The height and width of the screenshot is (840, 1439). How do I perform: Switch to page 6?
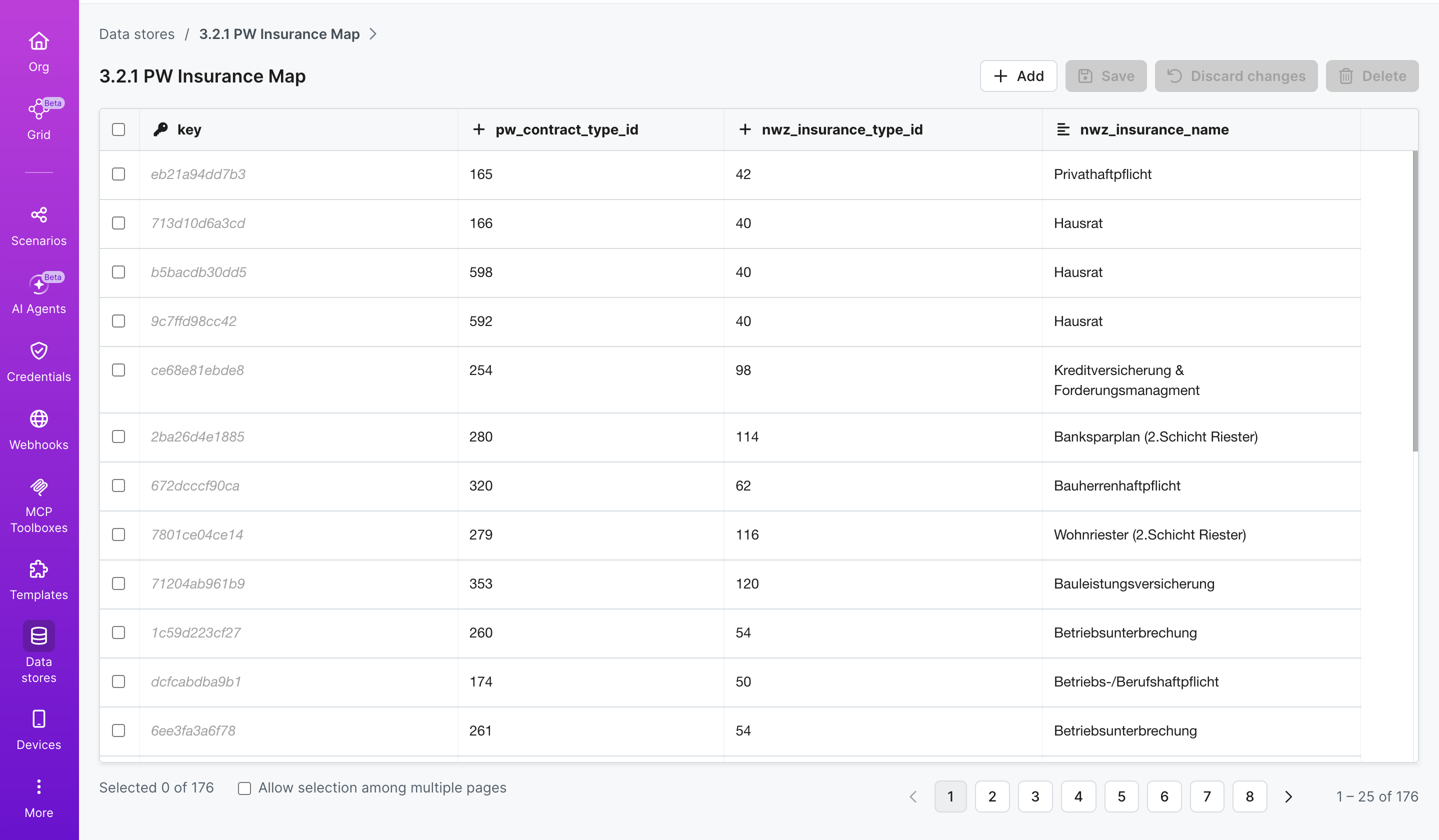click(1164, 796)
